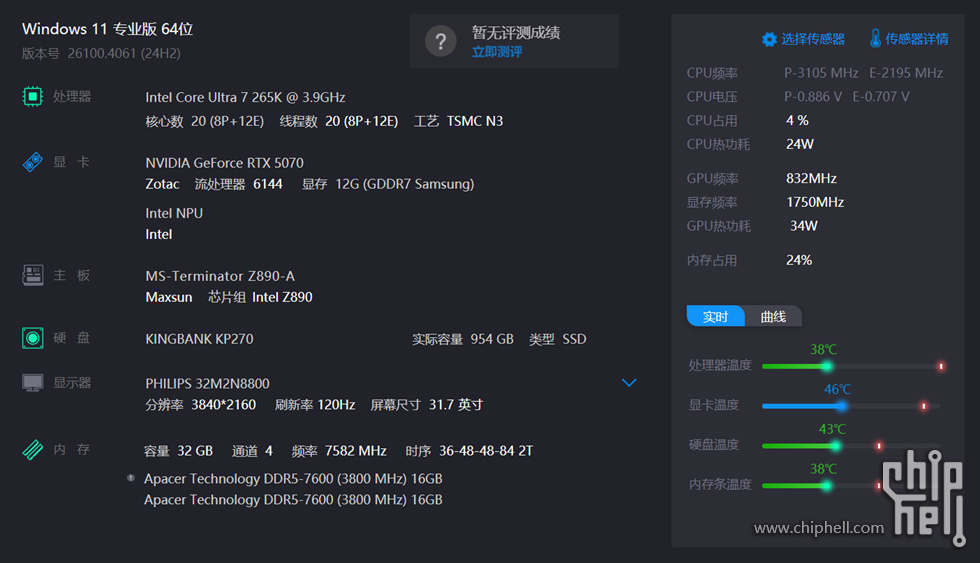Screen dimensions: 980x563
Task: Select the text Intel Core Ultra 7 265K @ 3.9GHz
Action: click(x=245, y=97)
